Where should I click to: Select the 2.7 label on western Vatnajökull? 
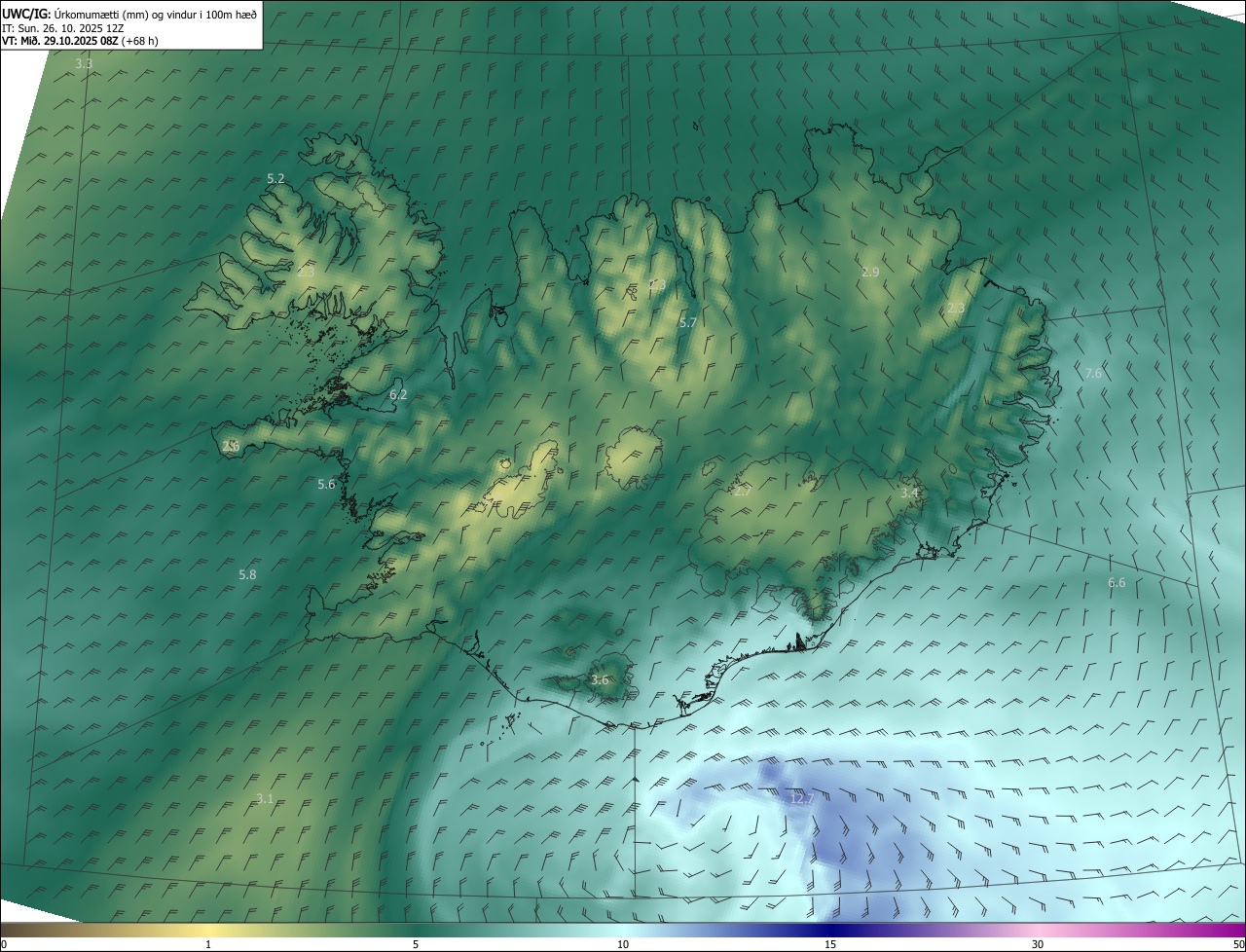pos(742,492)
